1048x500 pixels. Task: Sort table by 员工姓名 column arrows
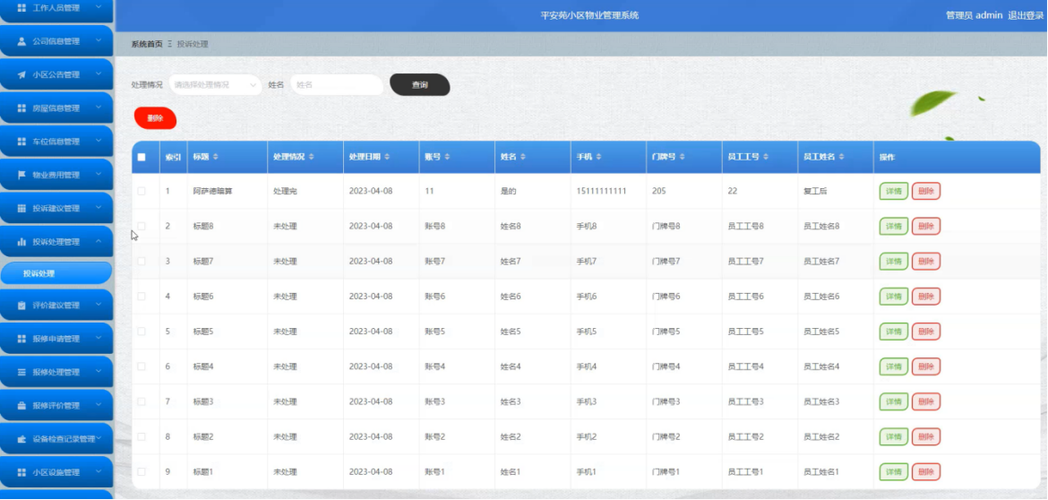point(841,157)
